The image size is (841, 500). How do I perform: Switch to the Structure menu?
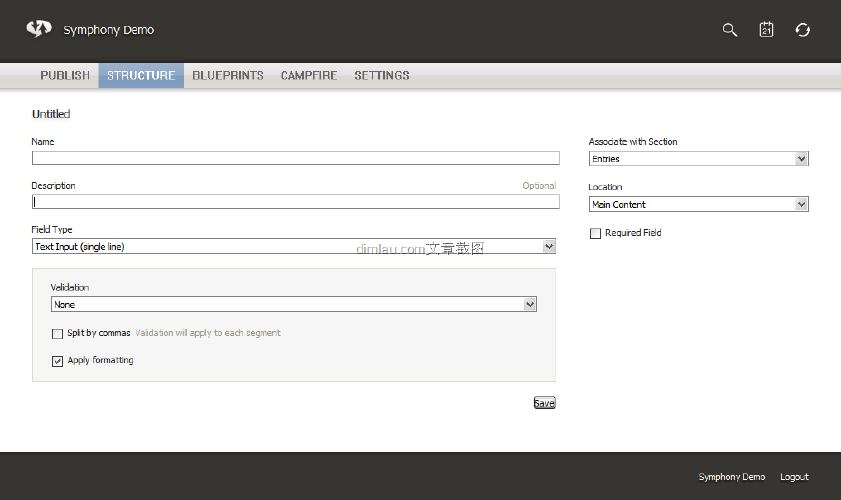coord(141,76)
